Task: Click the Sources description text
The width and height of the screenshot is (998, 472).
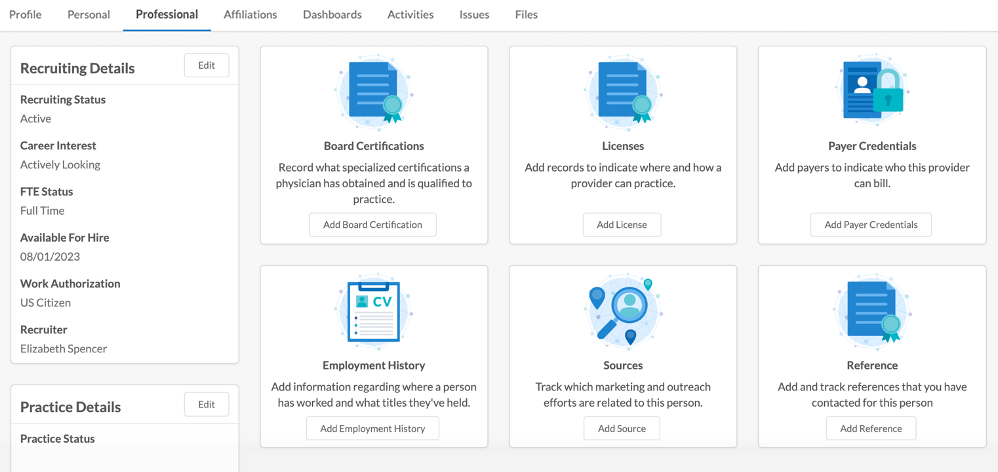Action: pyautogui.click(x=622, y=394)
